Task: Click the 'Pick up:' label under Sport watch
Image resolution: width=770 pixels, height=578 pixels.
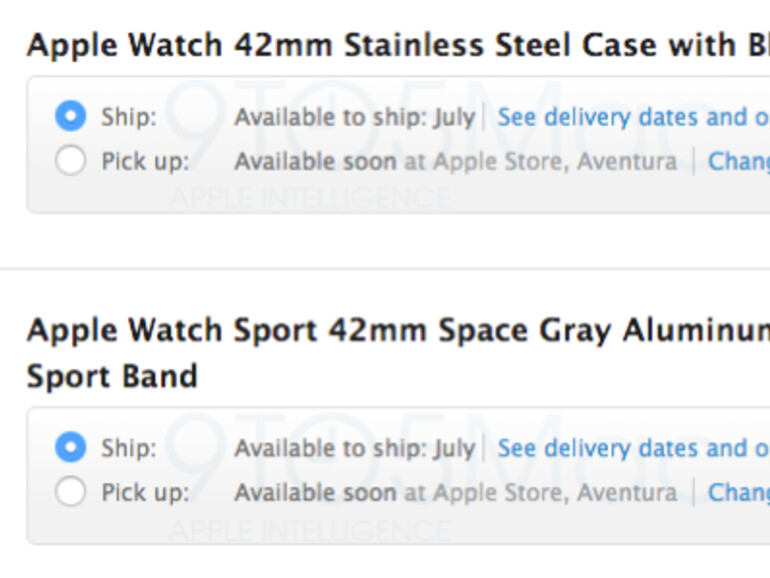Action: [145, 492]
